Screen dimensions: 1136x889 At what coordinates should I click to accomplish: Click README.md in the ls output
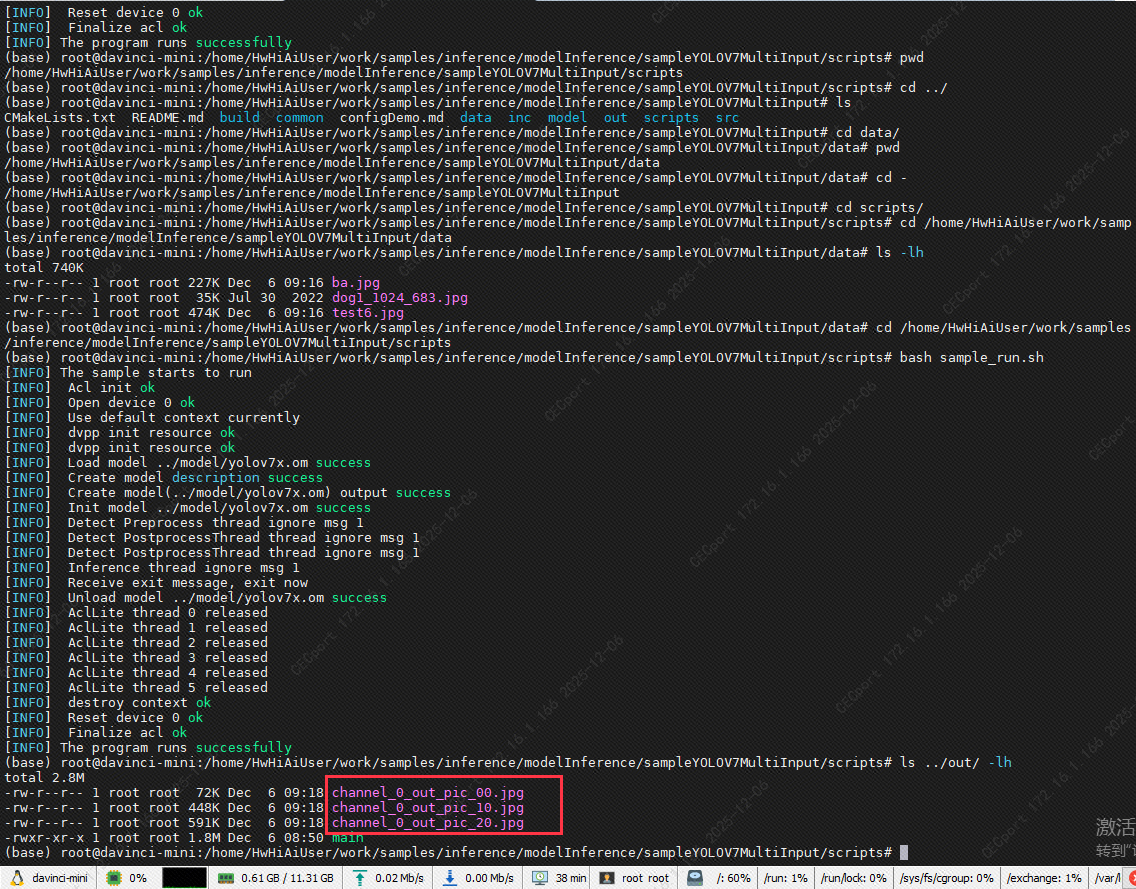168,118
